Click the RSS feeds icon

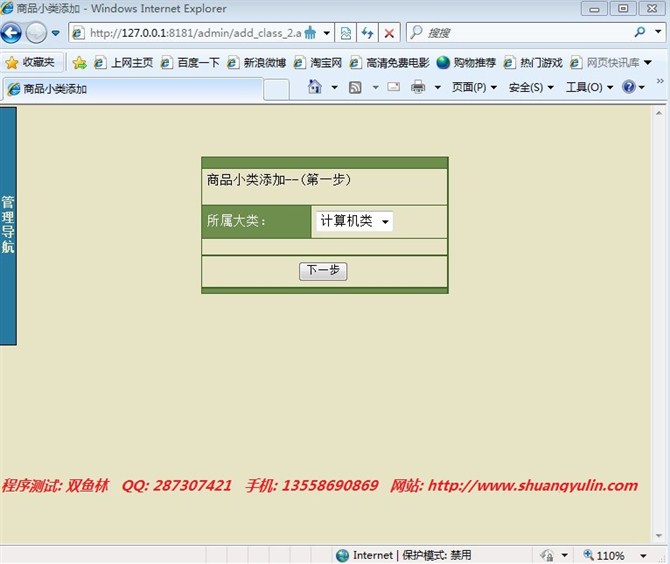355,88
